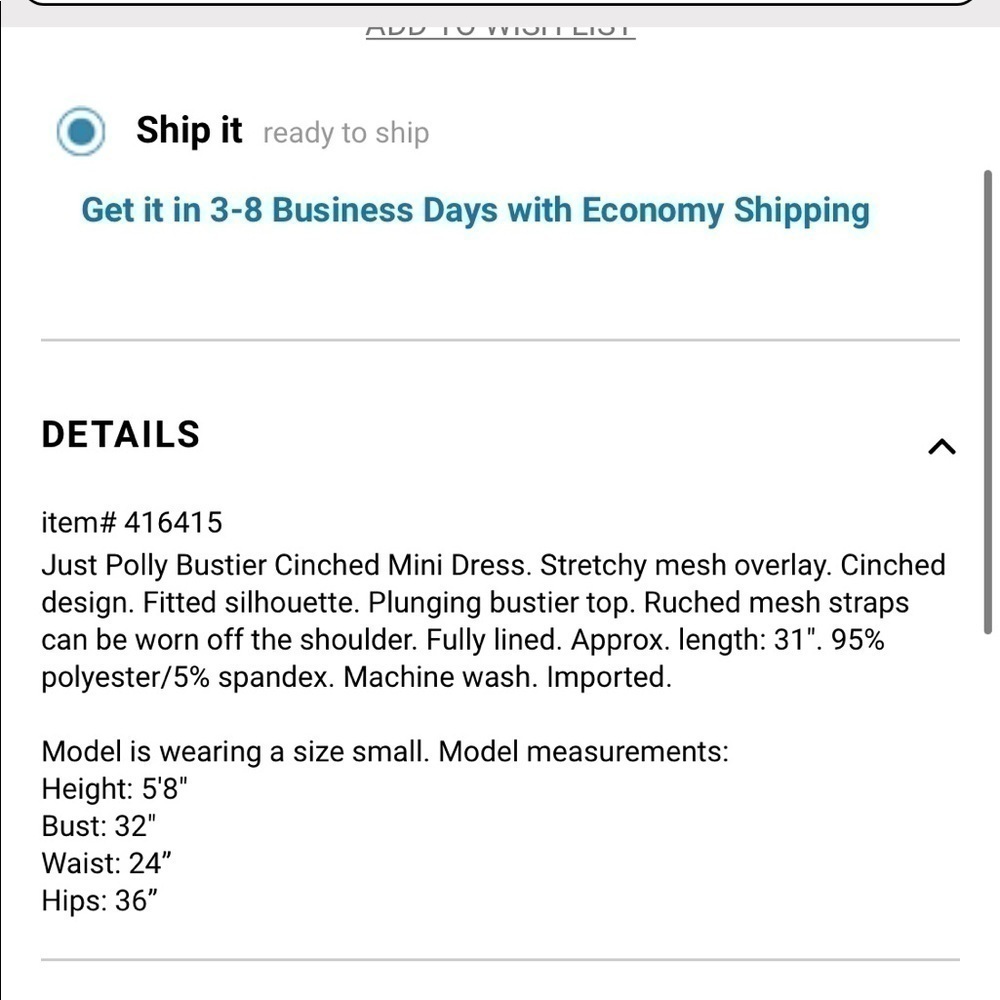Image resolution: width=1000 pixels, height=1000 pixels.
Task: Click the filled radio indicator beside Ship it
Action: point(81,130)
